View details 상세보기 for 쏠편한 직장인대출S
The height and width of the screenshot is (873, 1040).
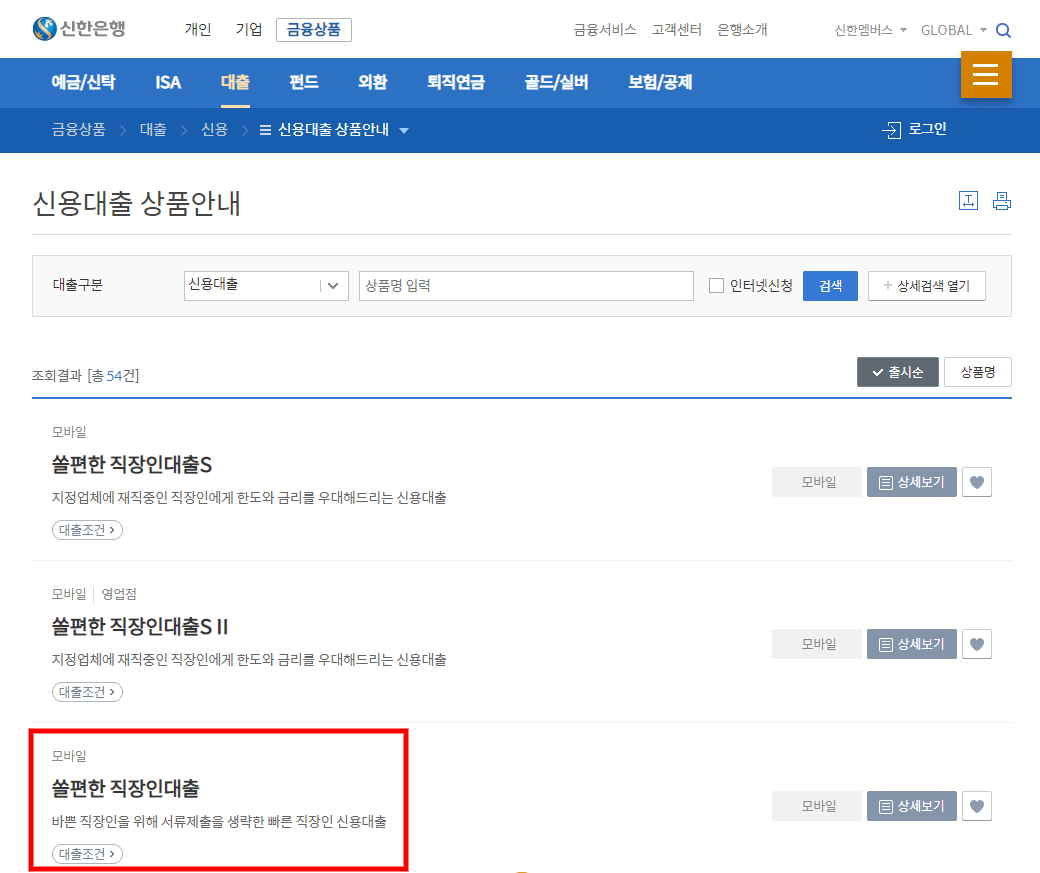click(x=911, y=482)
